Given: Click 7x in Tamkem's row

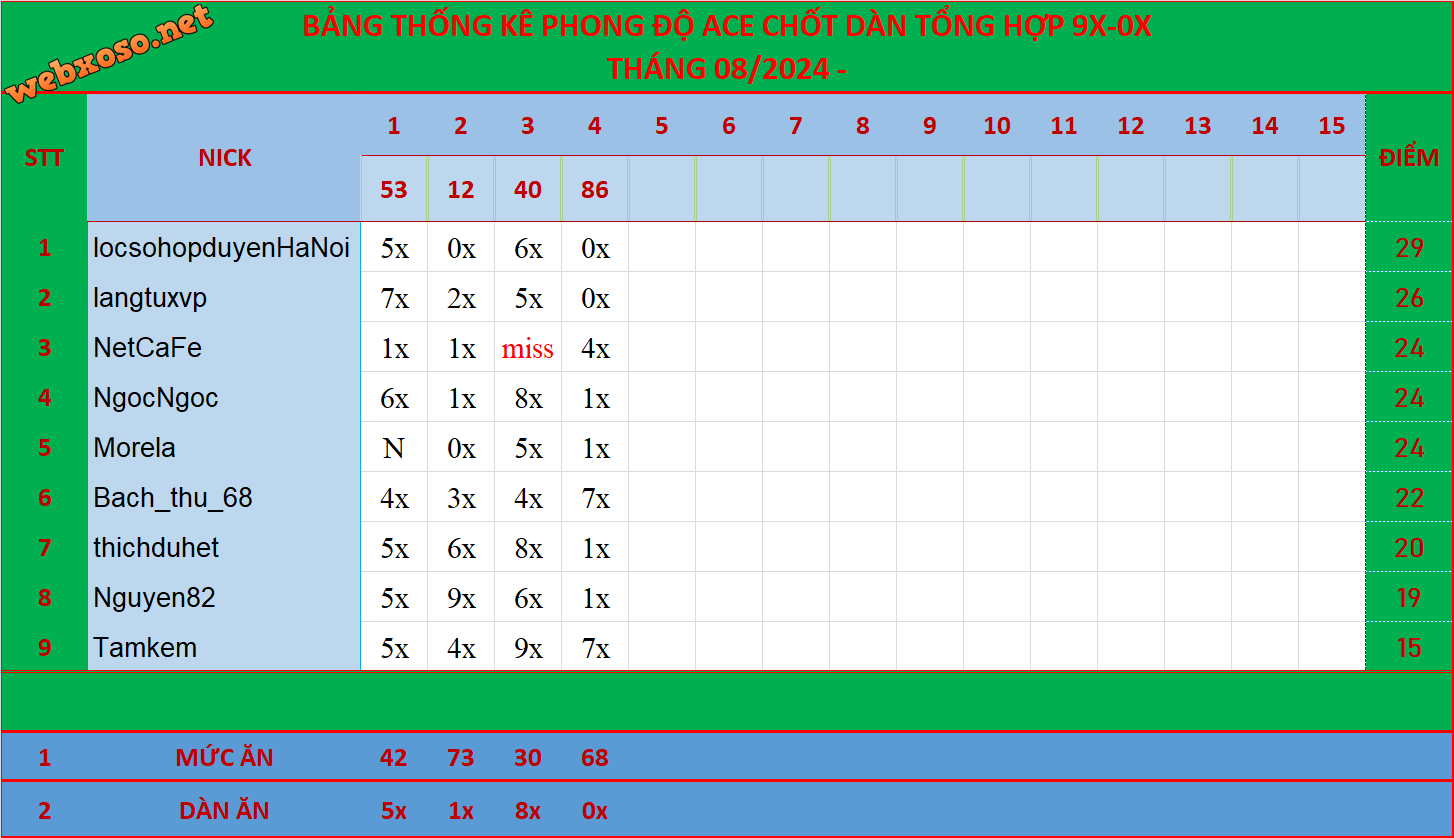Looking at the screenshot, I should tap(595, 648).
